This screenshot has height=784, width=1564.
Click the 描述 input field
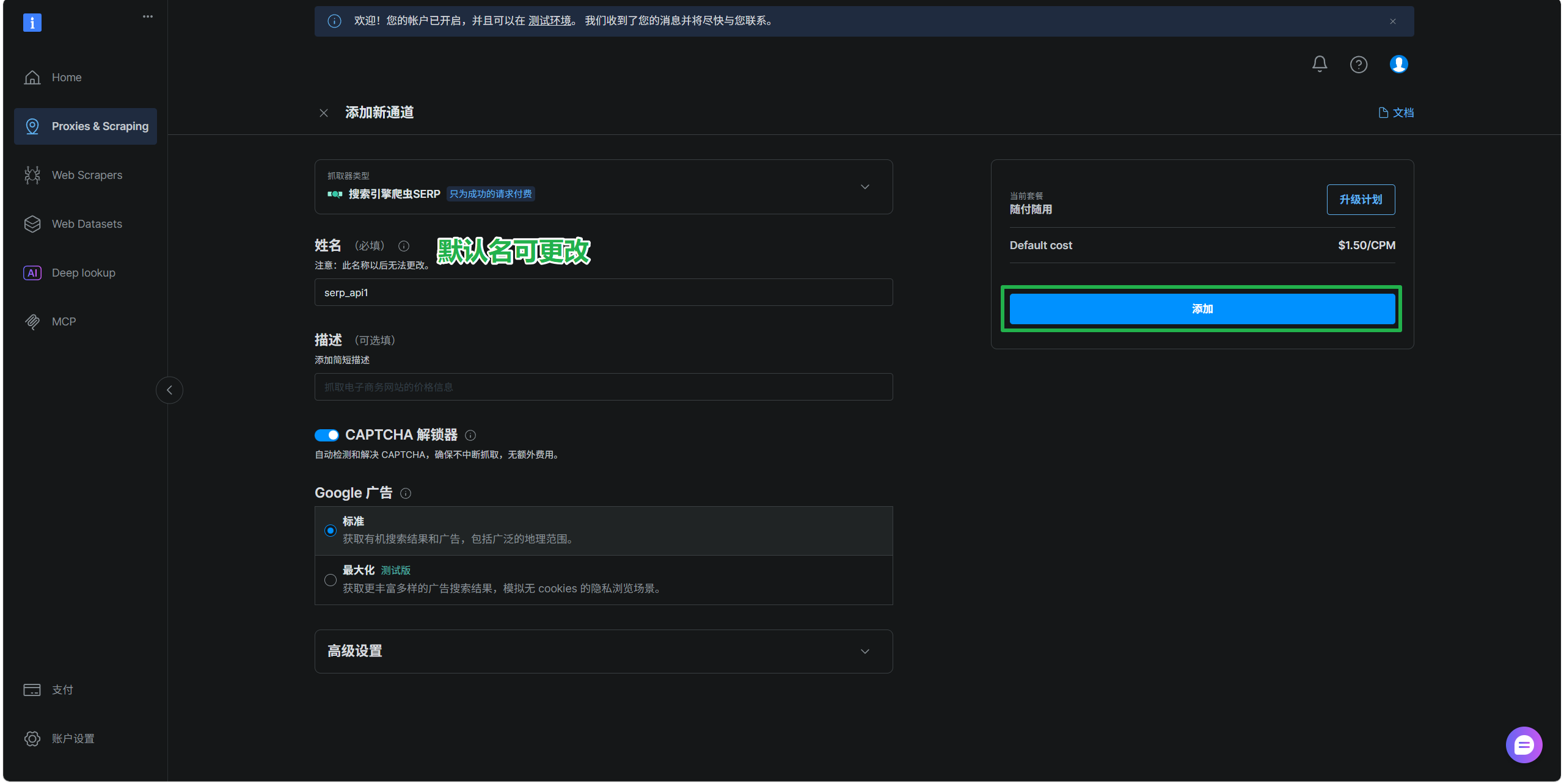tap(603, 387)
